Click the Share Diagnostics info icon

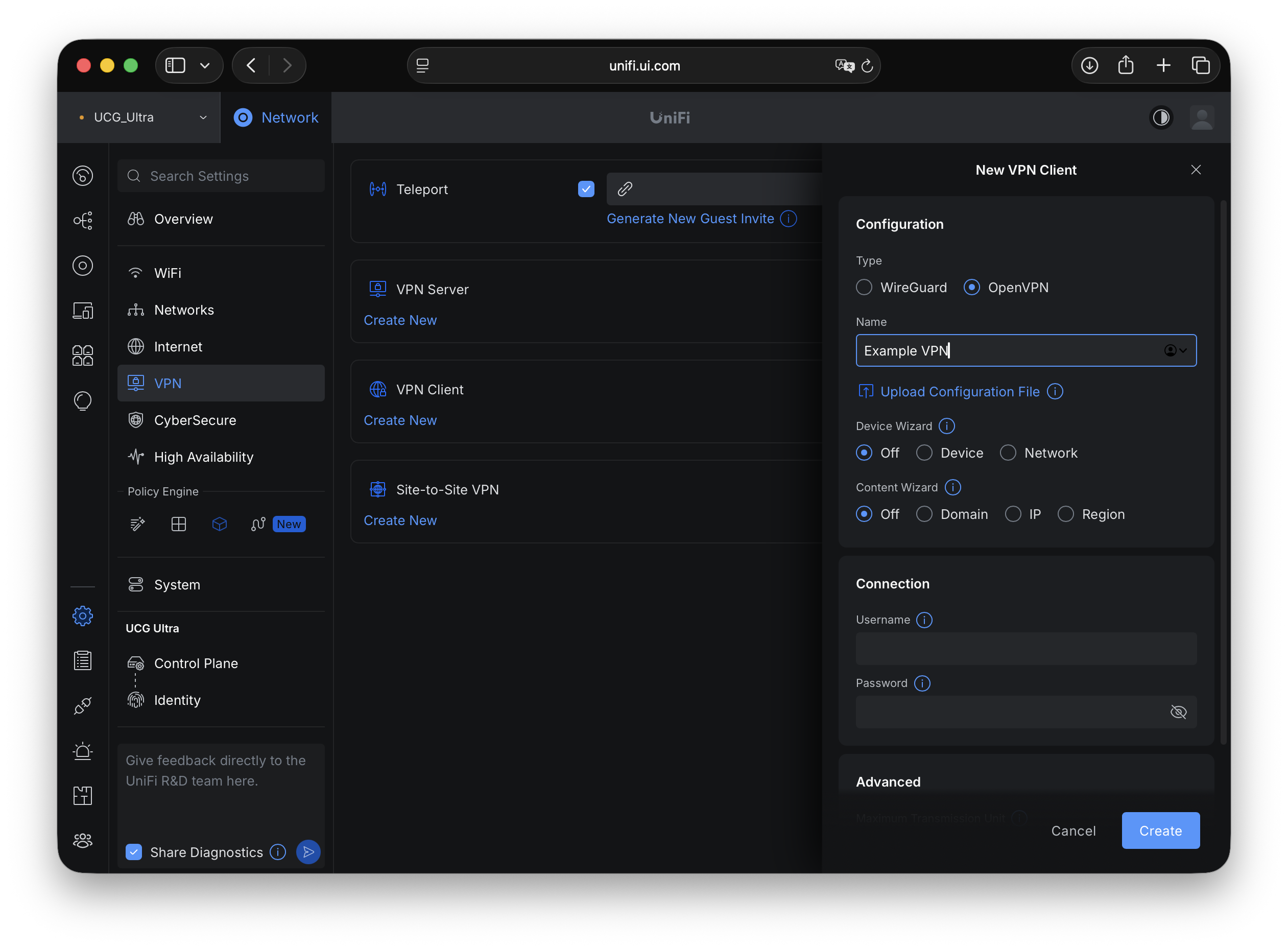pos(278,852)
